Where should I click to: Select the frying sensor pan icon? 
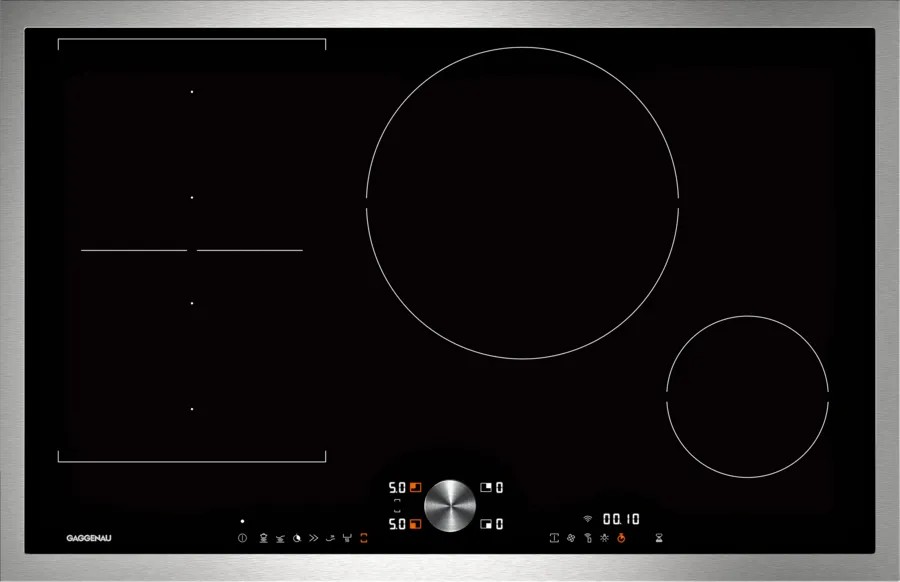pos(280,538)
